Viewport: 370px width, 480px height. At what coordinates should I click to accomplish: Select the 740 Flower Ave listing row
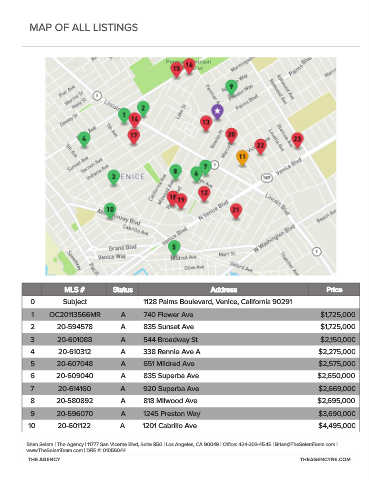191,314
